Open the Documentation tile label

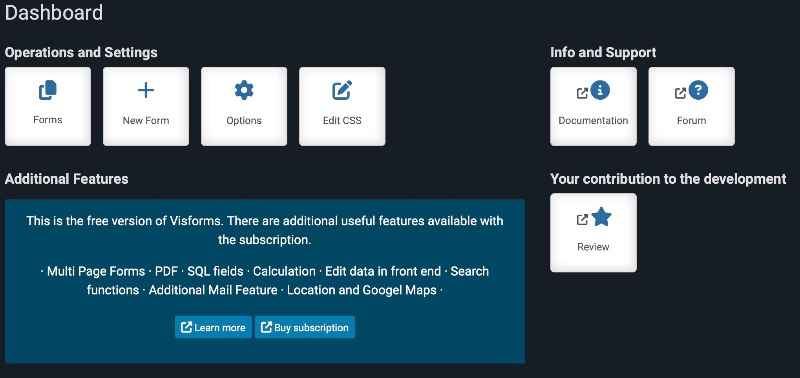(593, 121)
